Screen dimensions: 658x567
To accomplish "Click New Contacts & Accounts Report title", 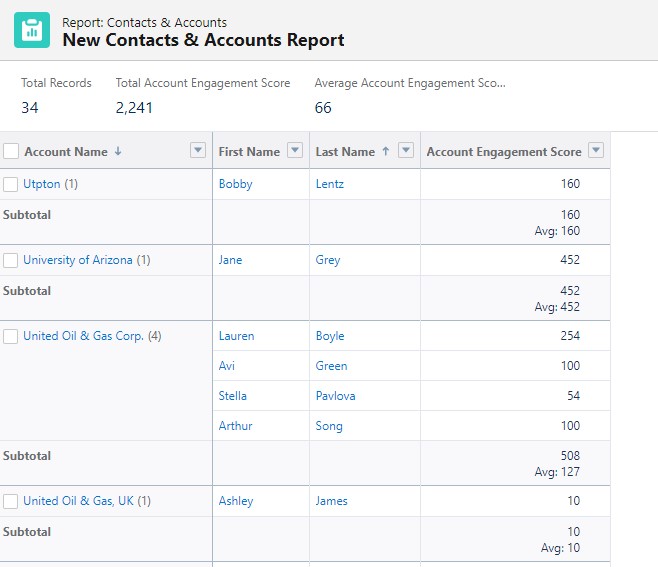I will tap(204, 40).
